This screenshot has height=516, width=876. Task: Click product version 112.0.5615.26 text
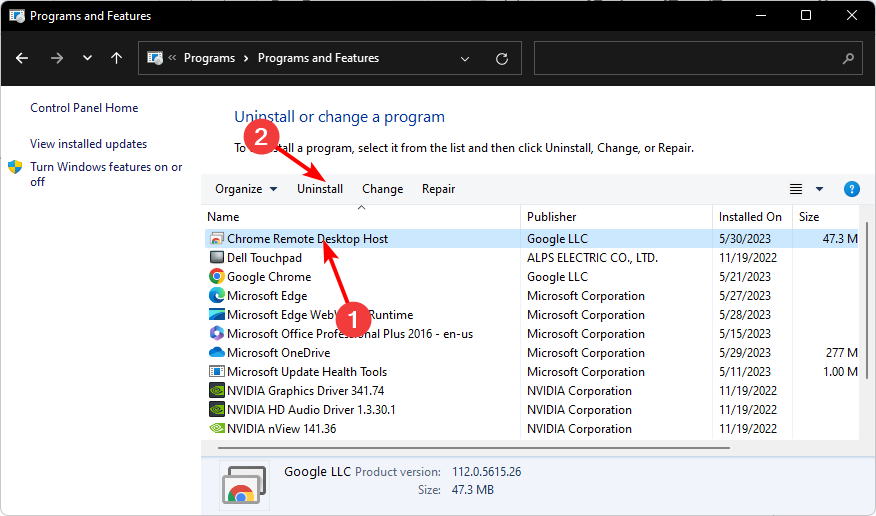[x=487, y=472]
